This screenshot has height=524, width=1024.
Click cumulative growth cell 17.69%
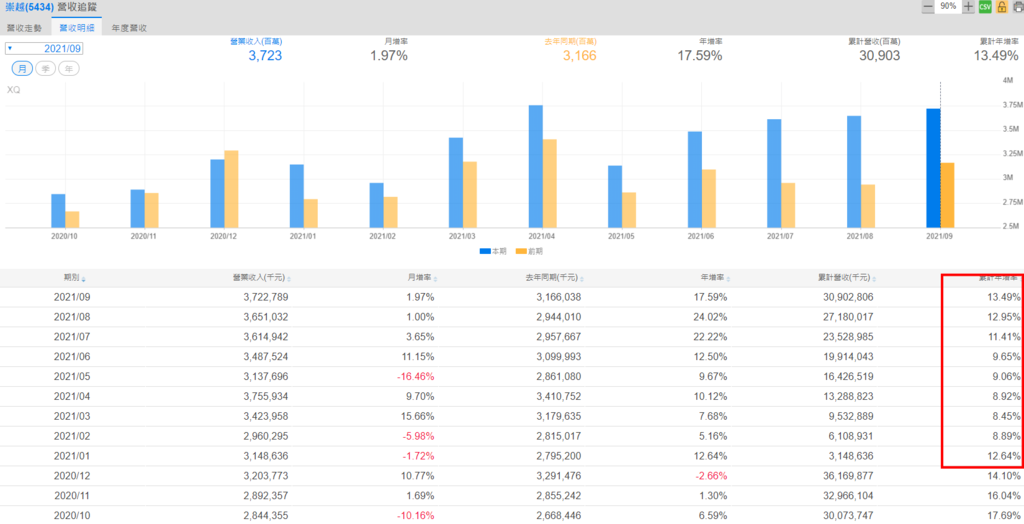point(1004,516)
